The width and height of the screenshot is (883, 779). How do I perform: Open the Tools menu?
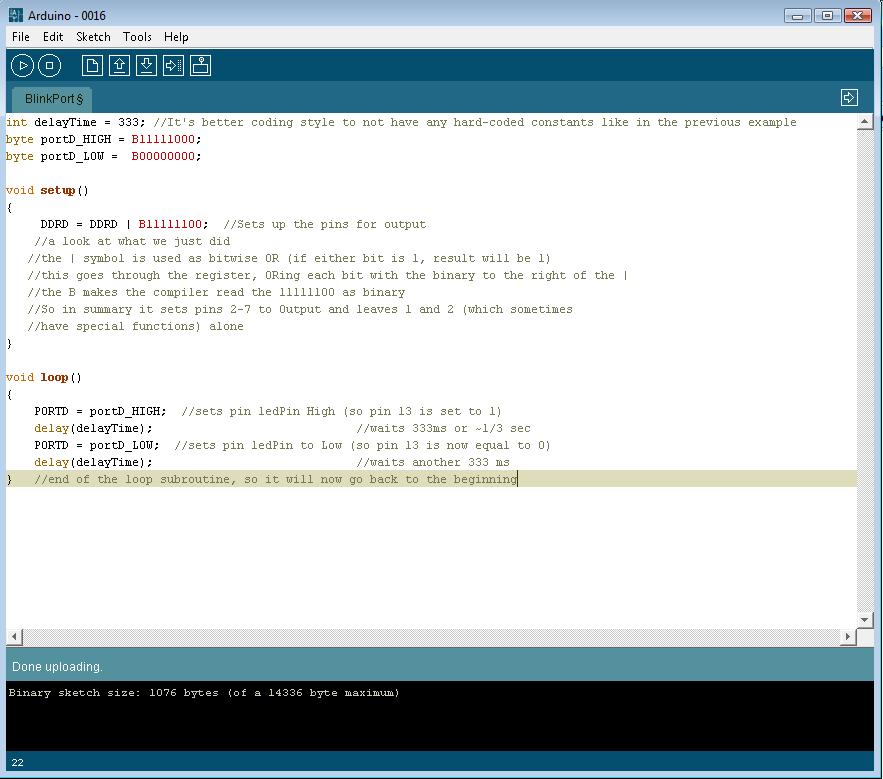coord(137,37)
